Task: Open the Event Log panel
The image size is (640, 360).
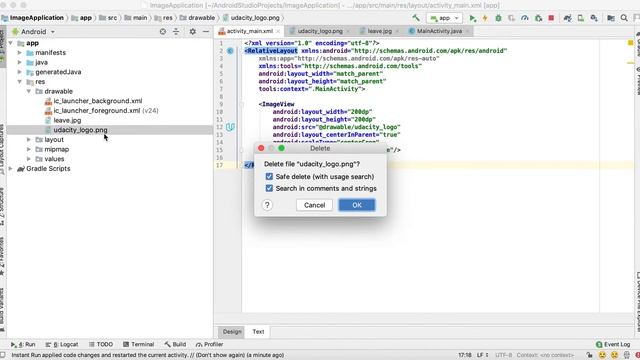Action: pyautogui.click(x=613, y=344)
